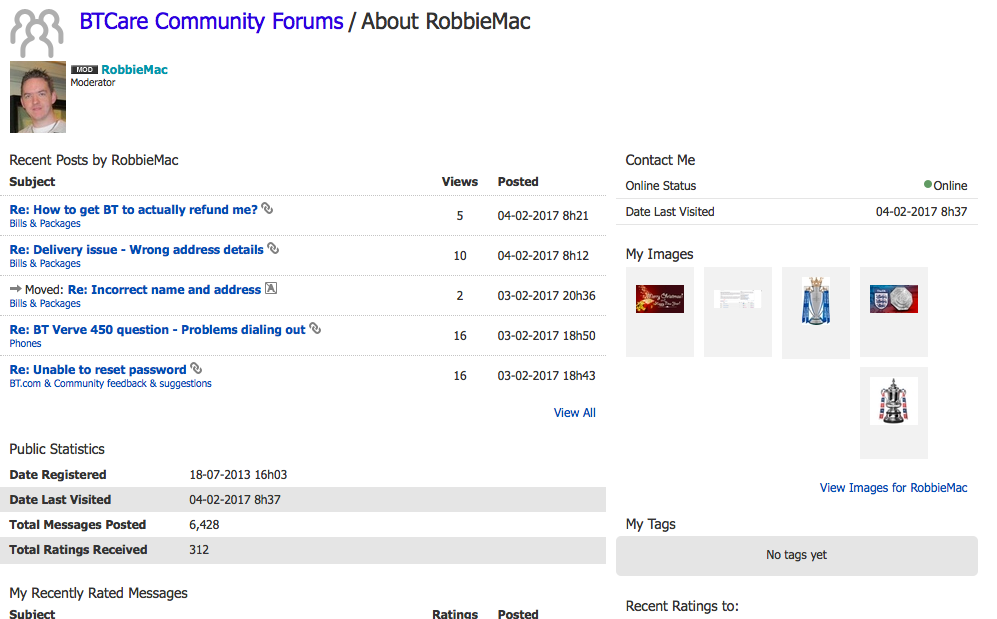Open the document screenshot image thumbnail
997x619 pixels.
[x=738, y=299]
